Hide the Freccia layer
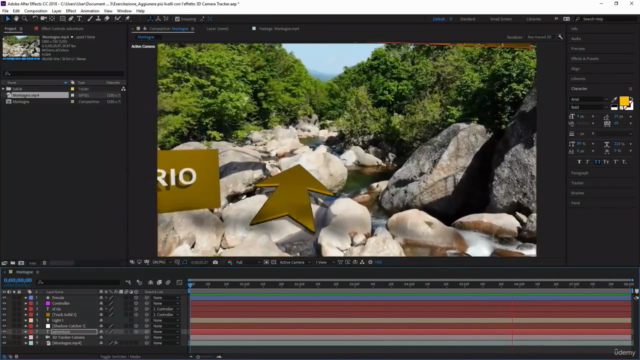Image resolution: width=640 pixels, height=360 pixels. coord(4,298)
